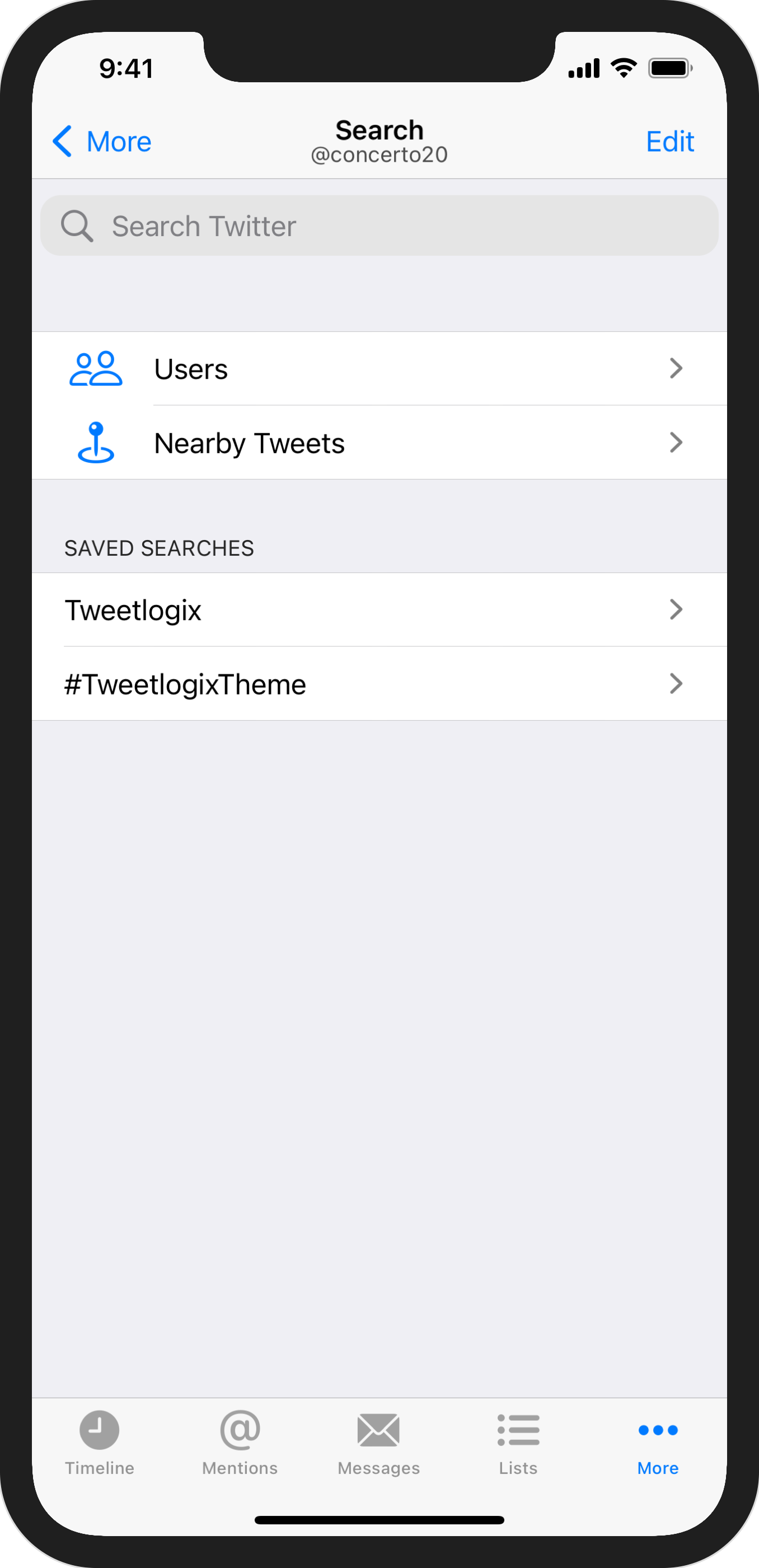The height and width of the screenshot is (1568, 759).
Task: Open the Timeline clock tab icon
Action: tap(99, 1429)
